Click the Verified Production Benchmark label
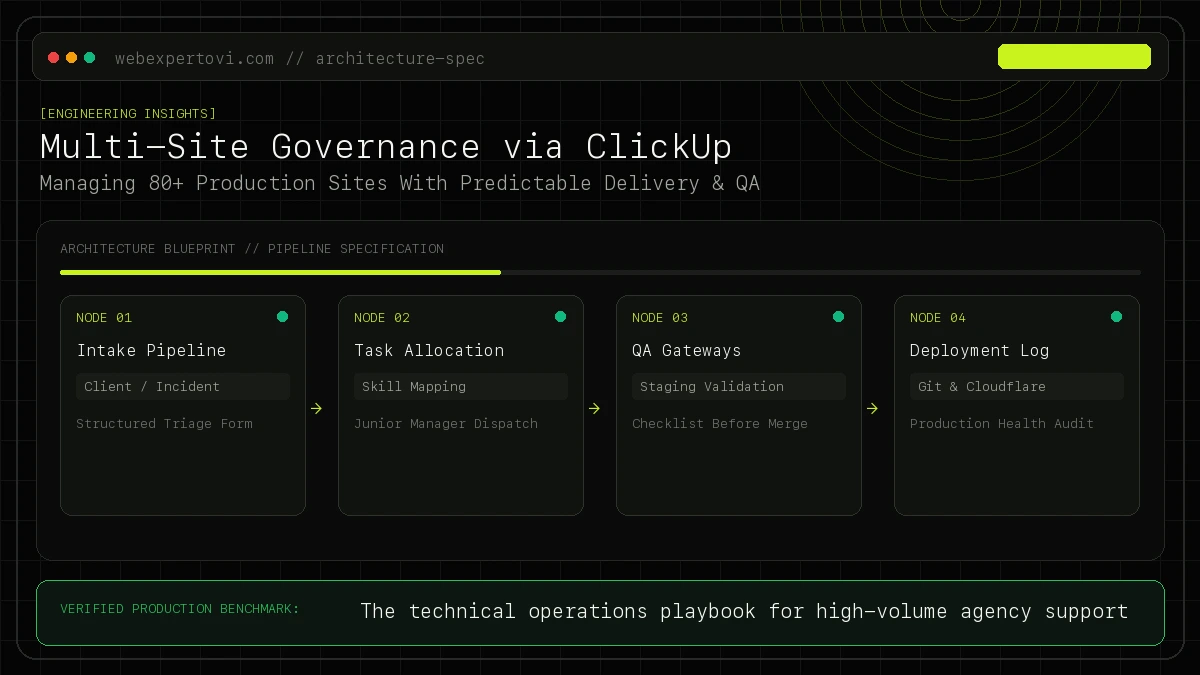1200x675 pixels. [x=180, y=609]
